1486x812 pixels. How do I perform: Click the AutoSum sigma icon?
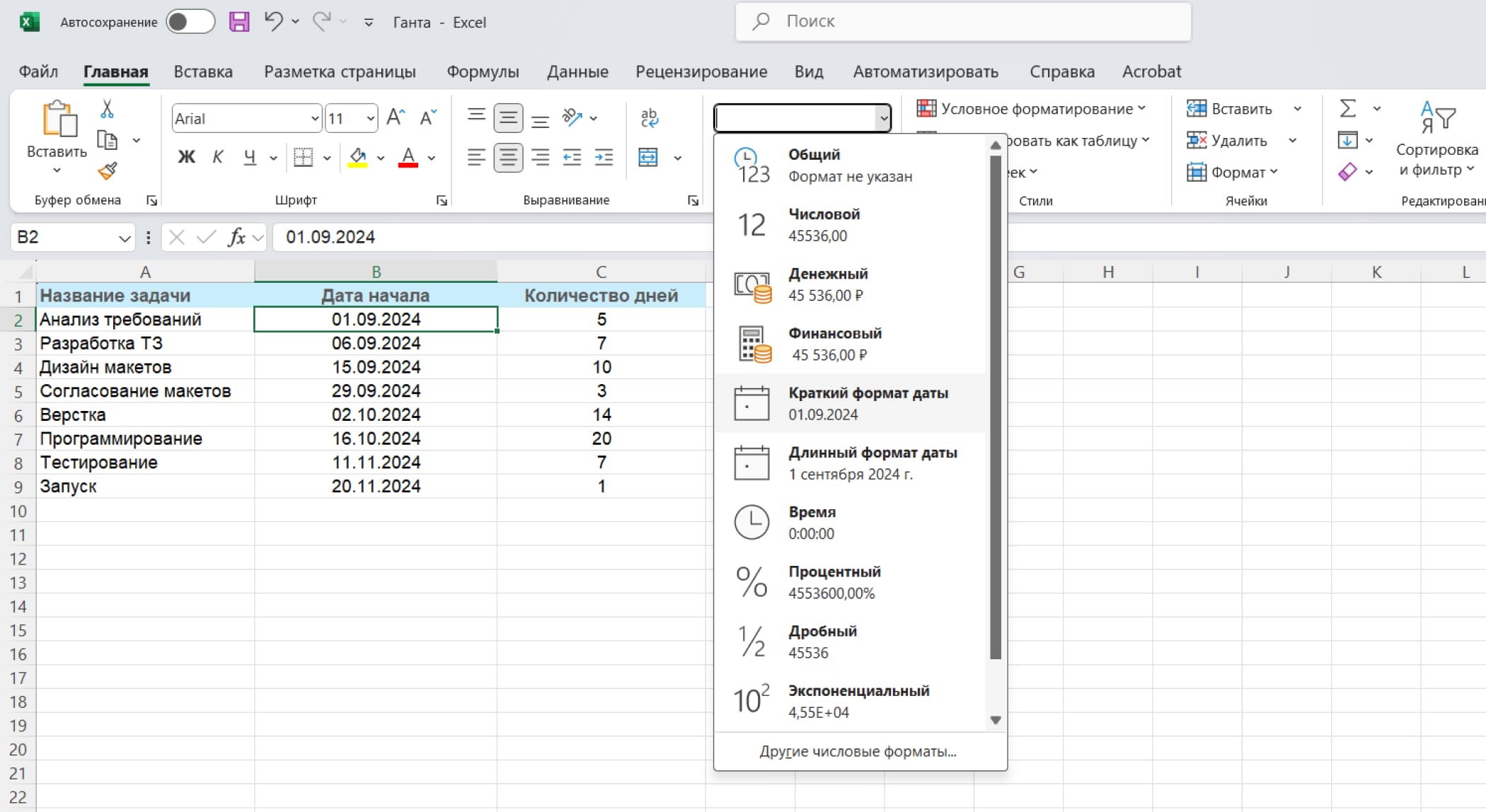pyautogui.click(x=1348, y=108)
